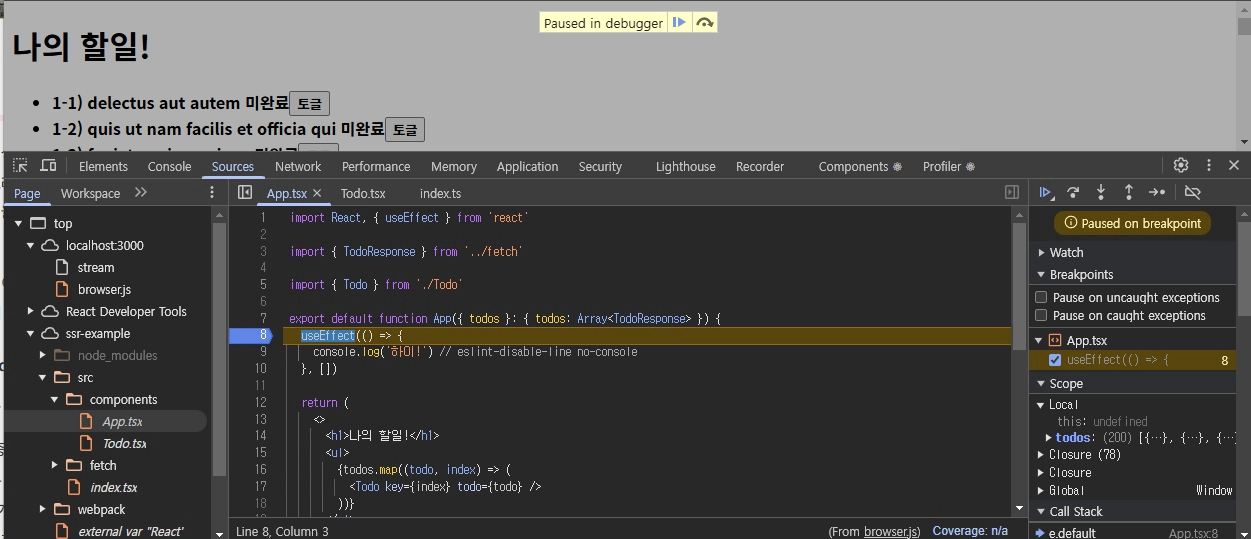The height and width of the screenshot is (539, 1251).
Task: Hide the debugger sidebar icon
Action: (x=1012, y=192)
